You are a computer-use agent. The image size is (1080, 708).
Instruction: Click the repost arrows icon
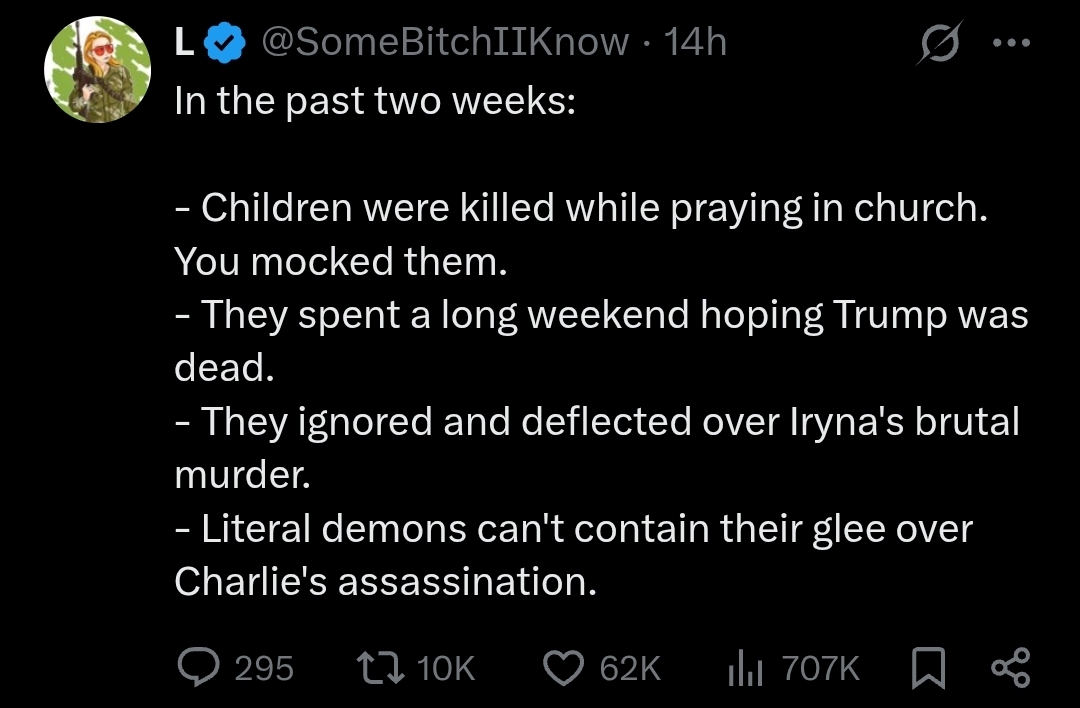(382, 666)
